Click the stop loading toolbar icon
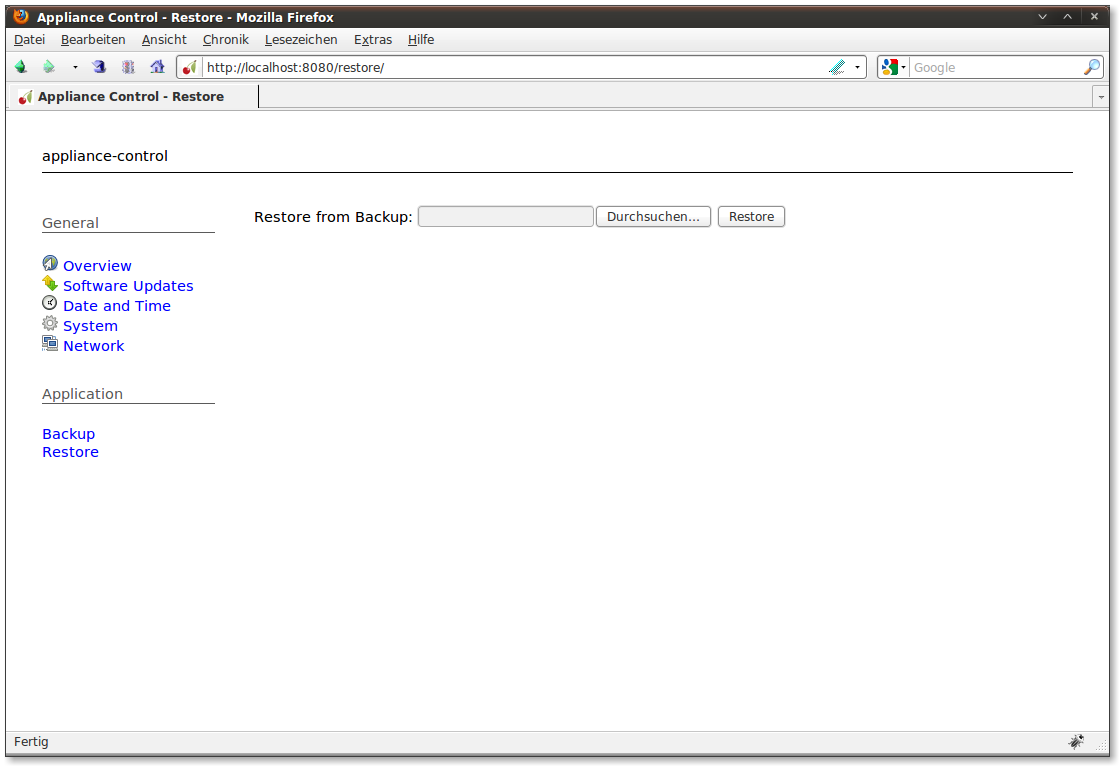 tap(128, 67)
